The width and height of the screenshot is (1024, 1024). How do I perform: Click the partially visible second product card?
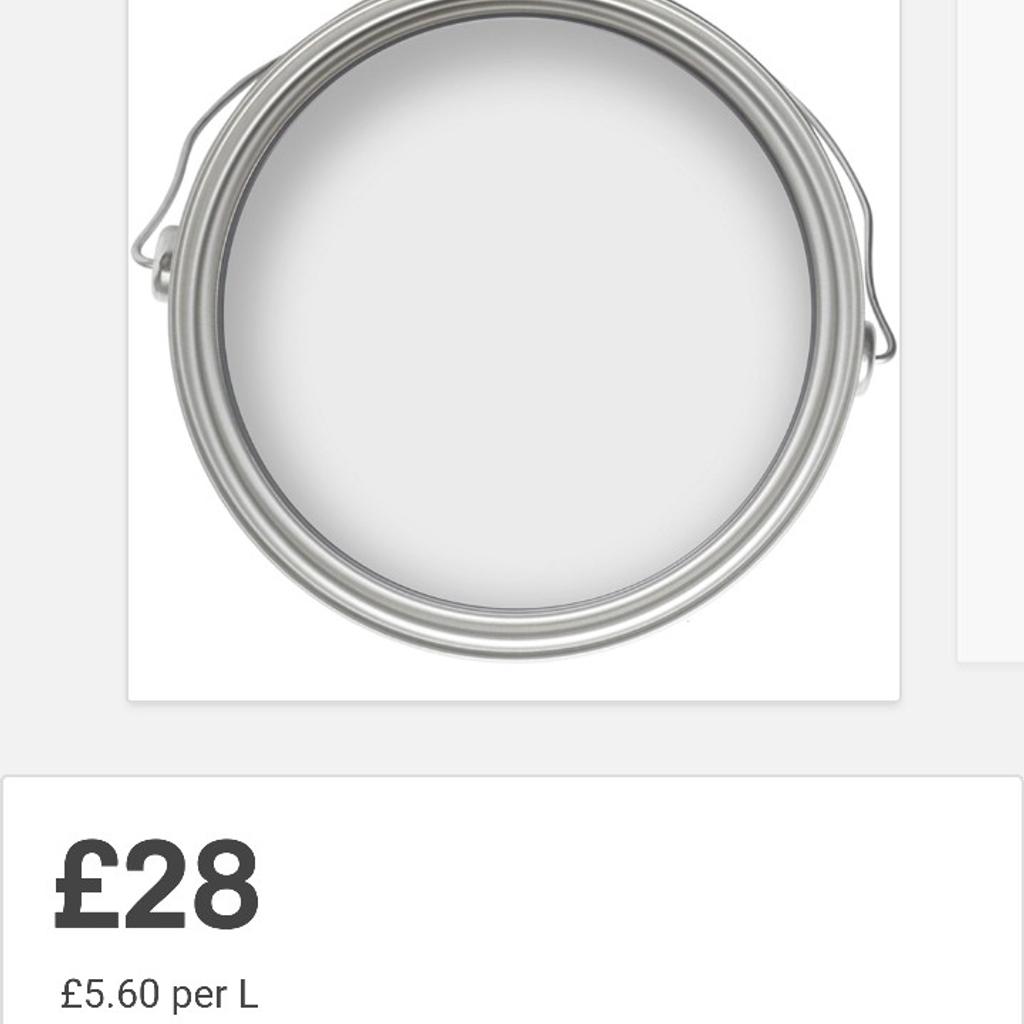coord(990,330)
